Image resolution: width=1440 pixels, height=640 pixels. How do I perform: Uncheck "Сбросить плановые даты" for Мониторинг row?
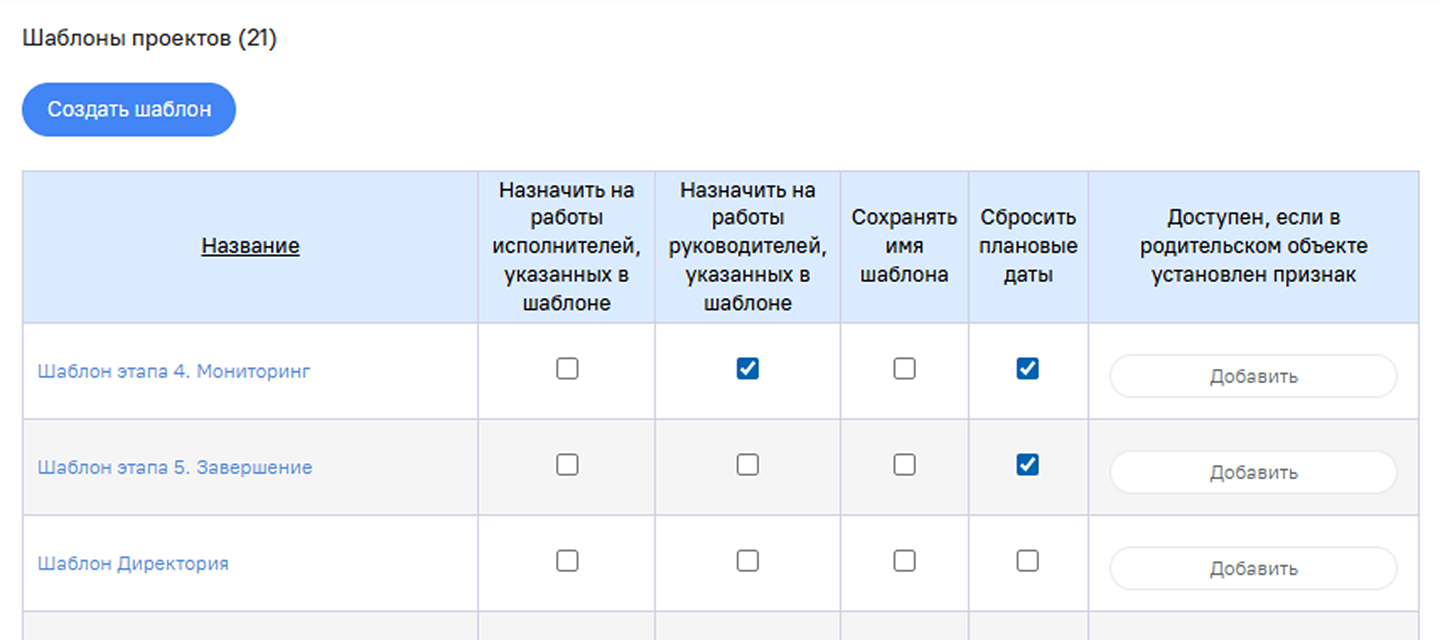pyautogui.click(x=1027, y=369)
